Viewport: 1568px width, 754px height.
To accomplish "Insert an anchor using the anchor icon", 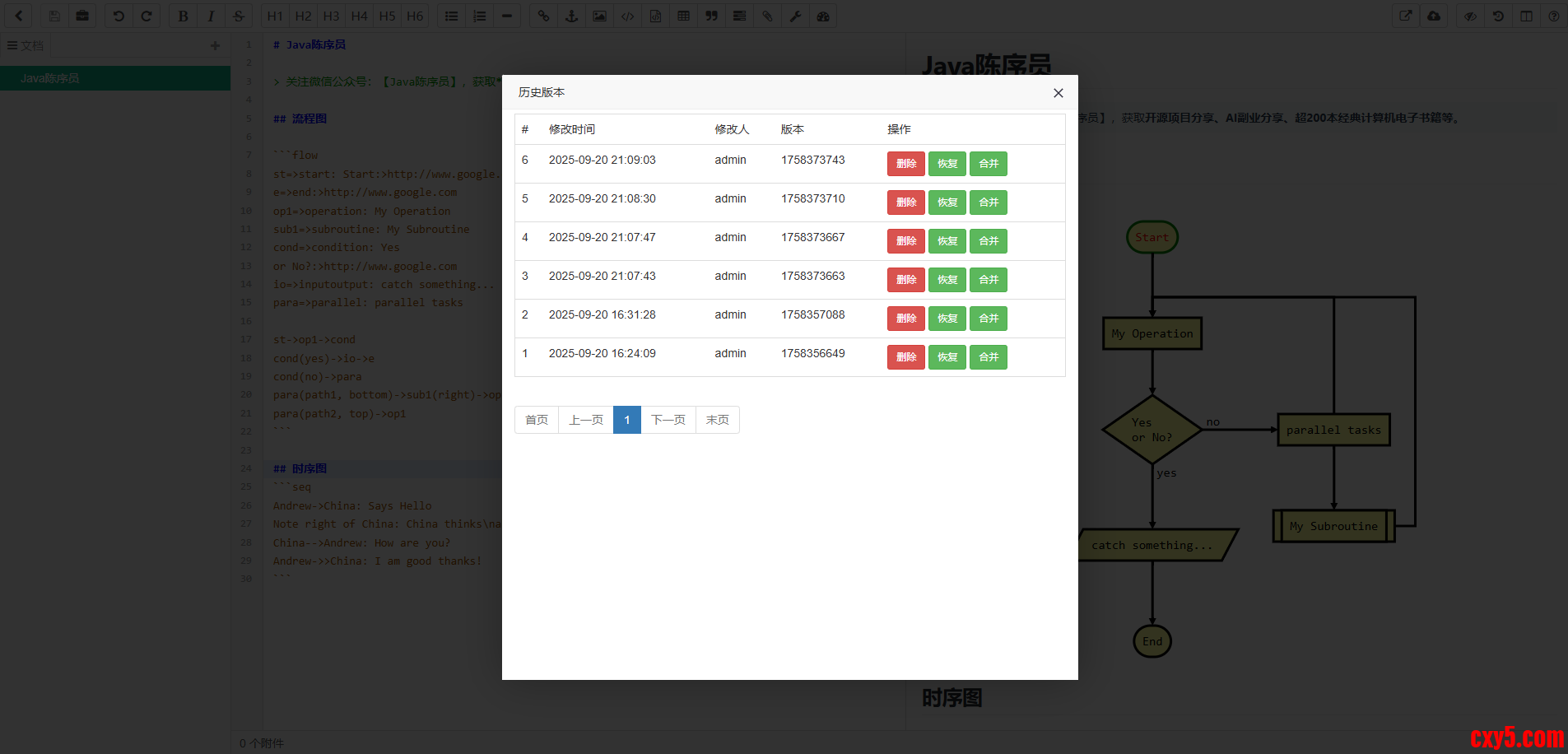I will click(571, 16).
